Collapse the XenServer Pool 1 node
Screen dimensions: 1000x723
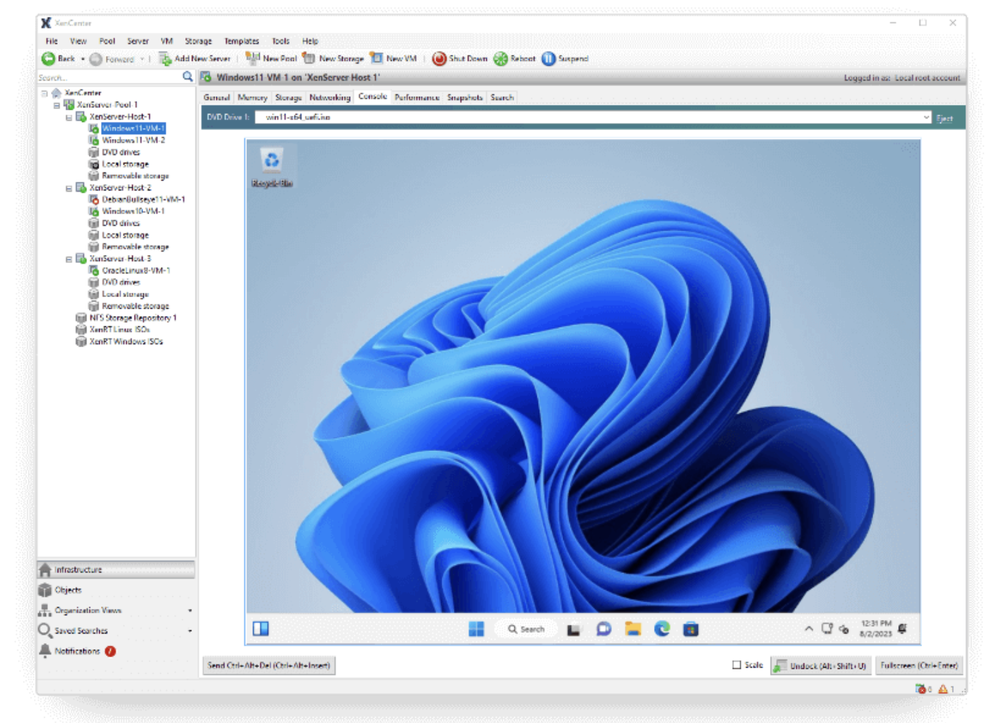[x=57, y=105]
